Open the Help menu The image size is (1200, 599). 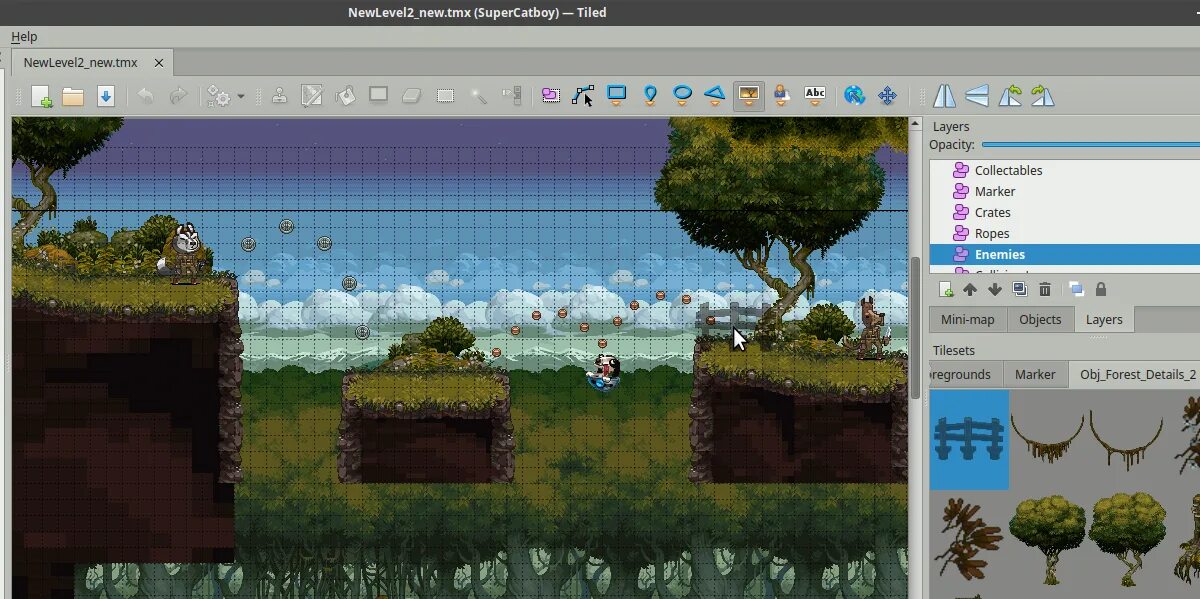click(24, 36)
